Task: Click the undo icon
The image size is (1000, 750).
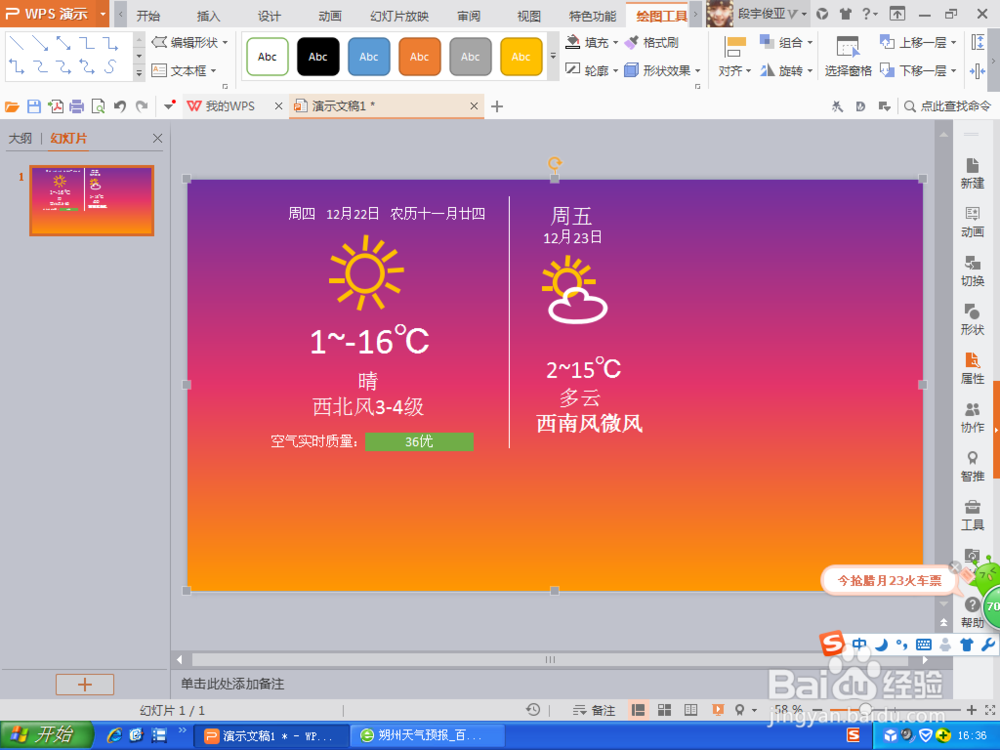Action: pos(119,105)
